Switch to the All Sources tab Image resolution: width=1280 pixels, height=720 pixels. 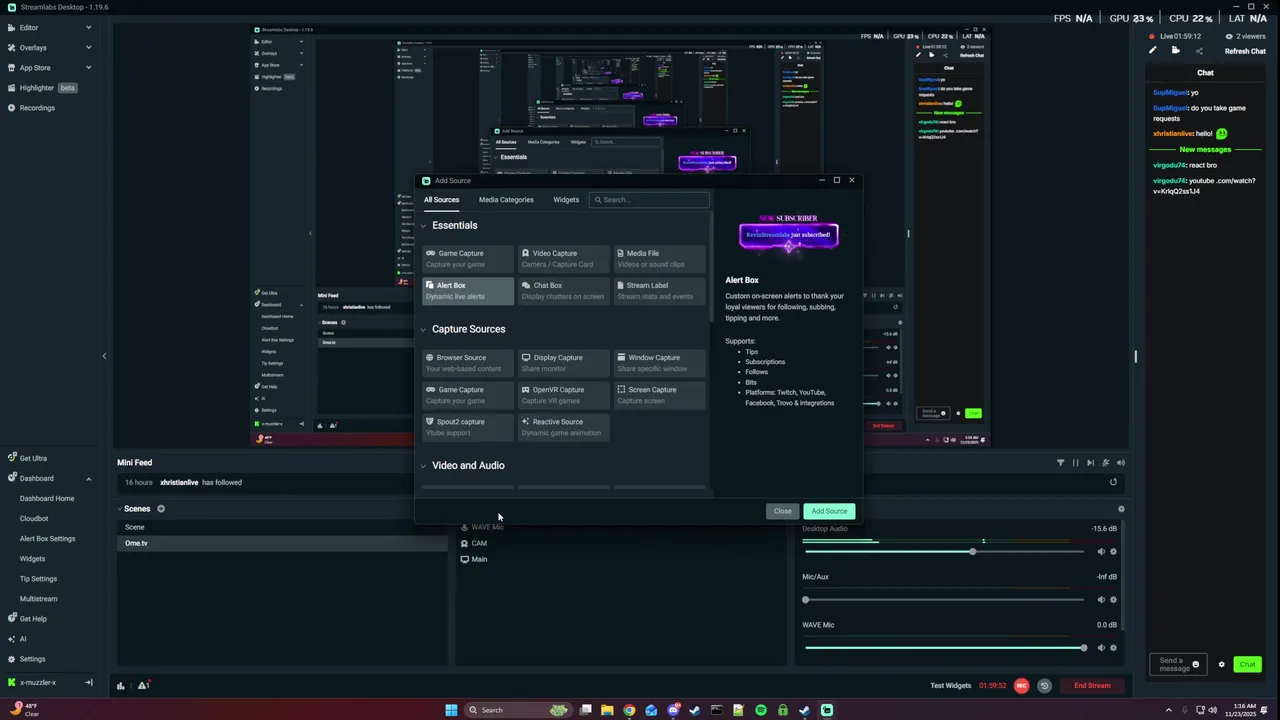[x=441, y=200]
